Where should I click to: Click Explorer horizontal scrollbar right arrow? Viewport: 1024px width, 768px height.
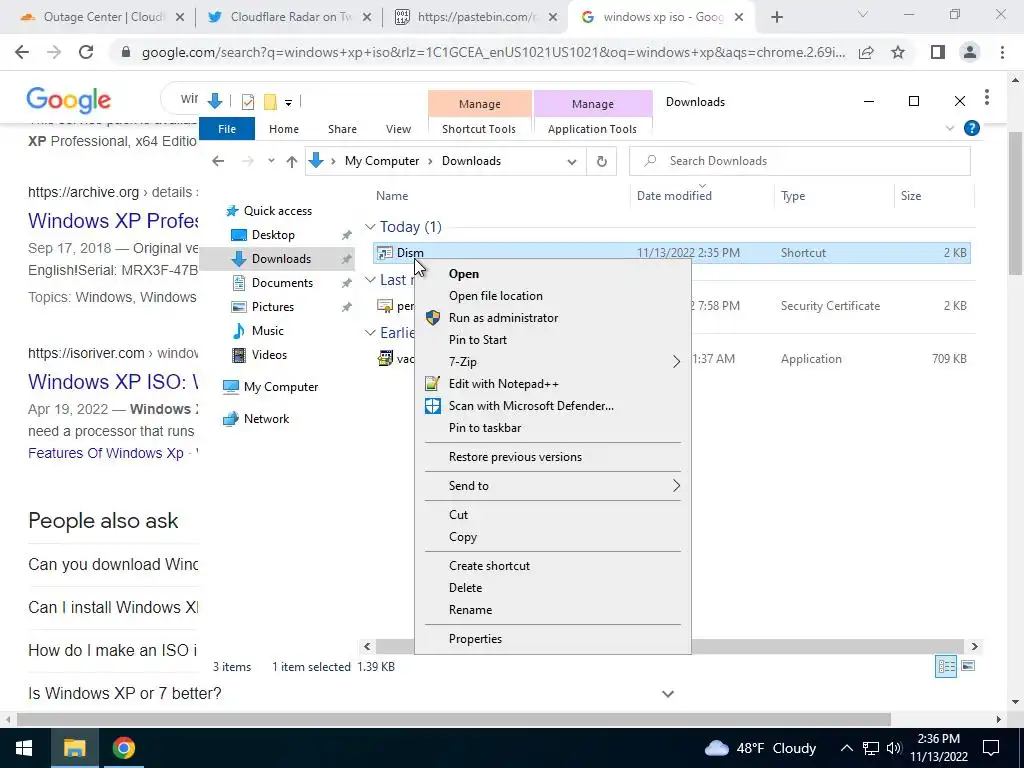tap(974, 647)
